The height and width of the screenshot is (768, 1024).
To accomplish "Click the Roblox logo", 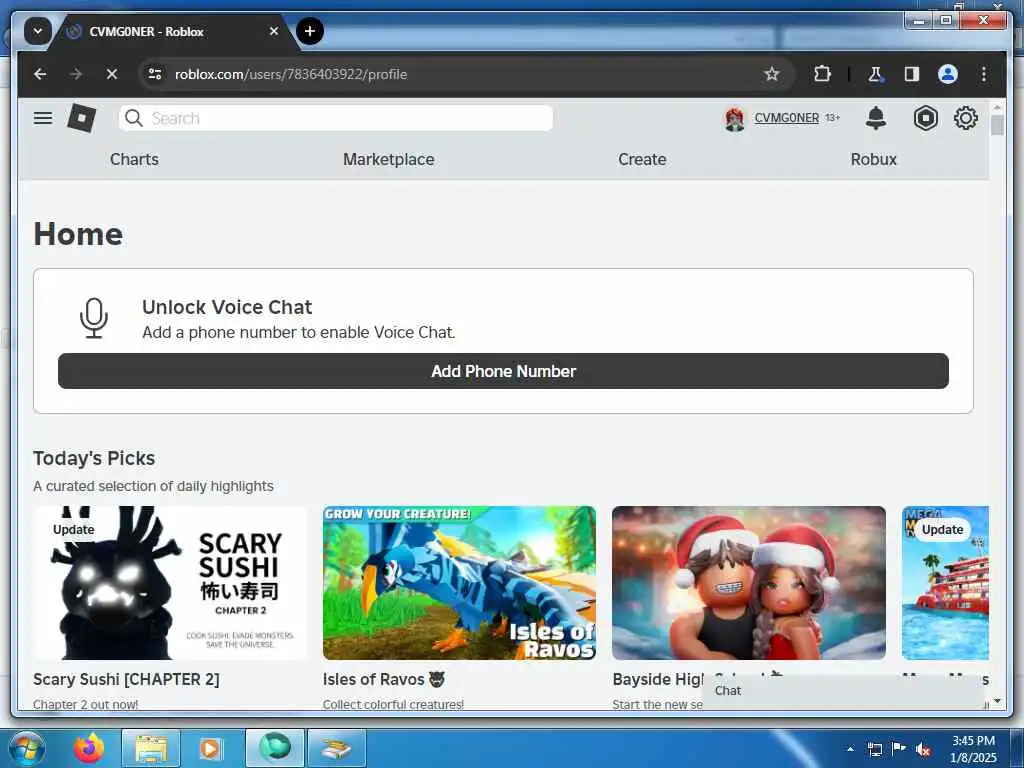I will coord(82,118).
